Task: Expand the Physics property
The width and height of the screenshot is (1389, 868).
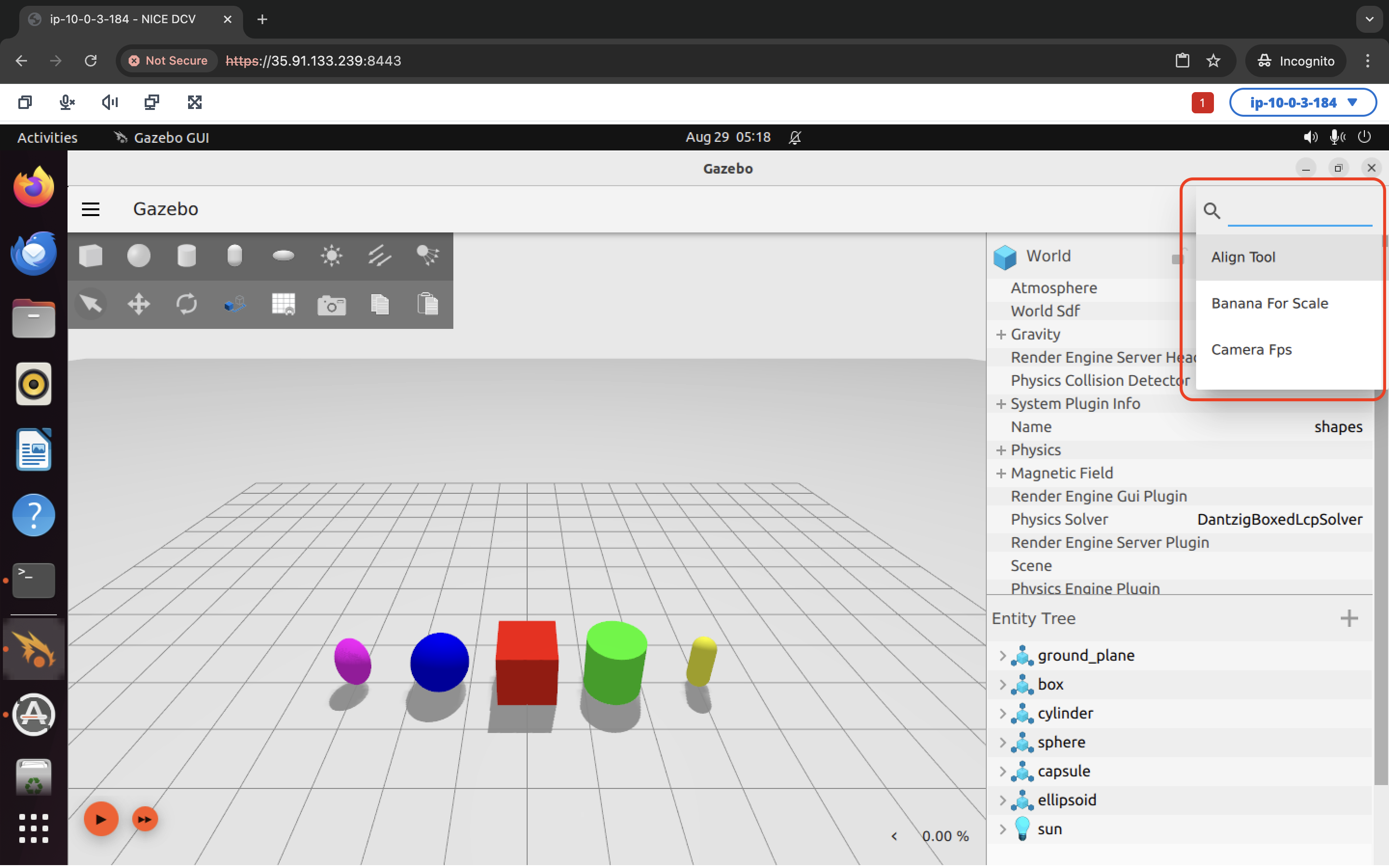Action: coord(1001,451)
